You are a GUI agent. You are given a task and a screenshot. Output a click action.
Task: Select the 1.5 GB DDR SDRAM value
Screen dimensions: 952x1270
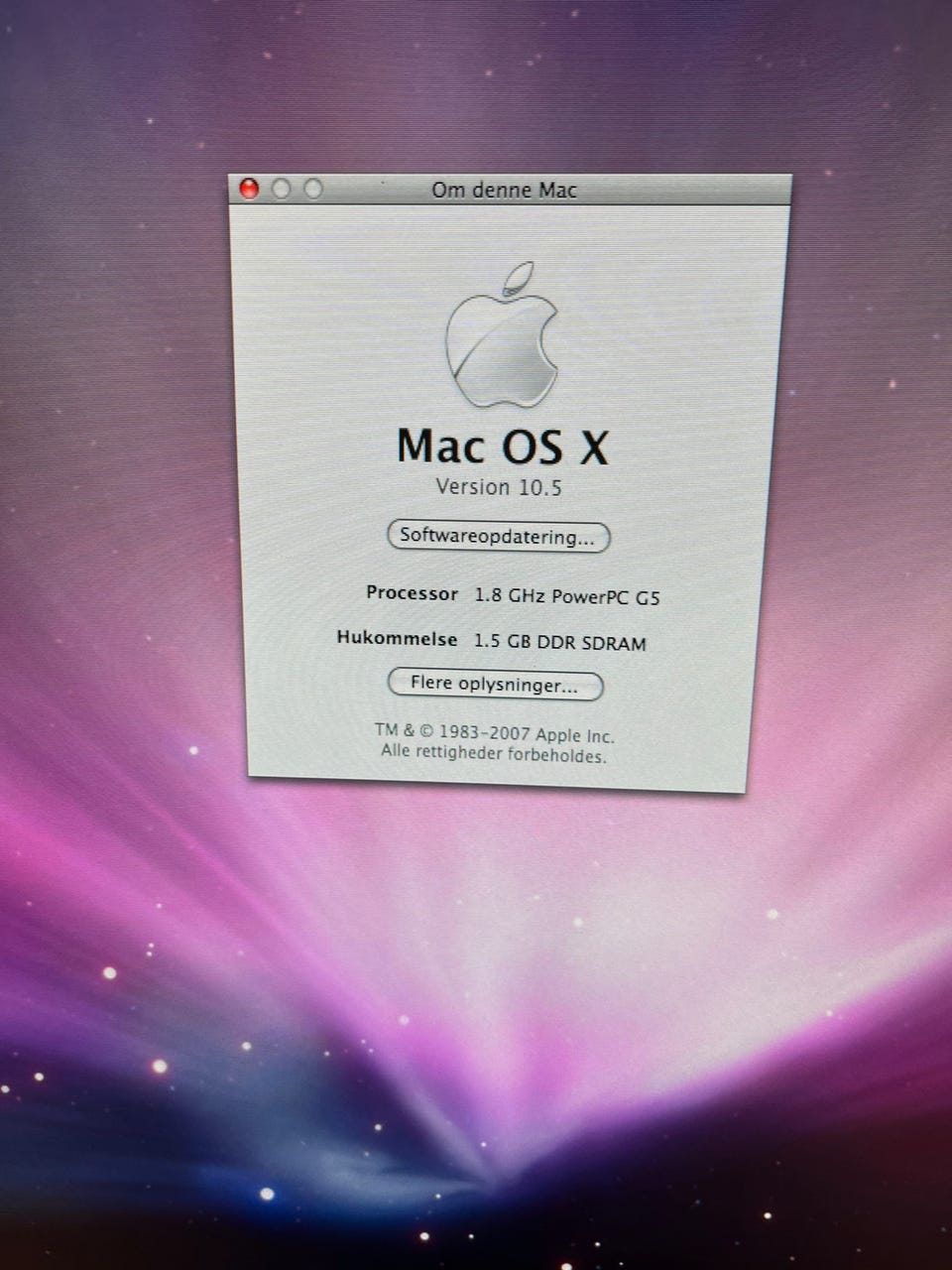pyautogui.click(x=560, y=642)
